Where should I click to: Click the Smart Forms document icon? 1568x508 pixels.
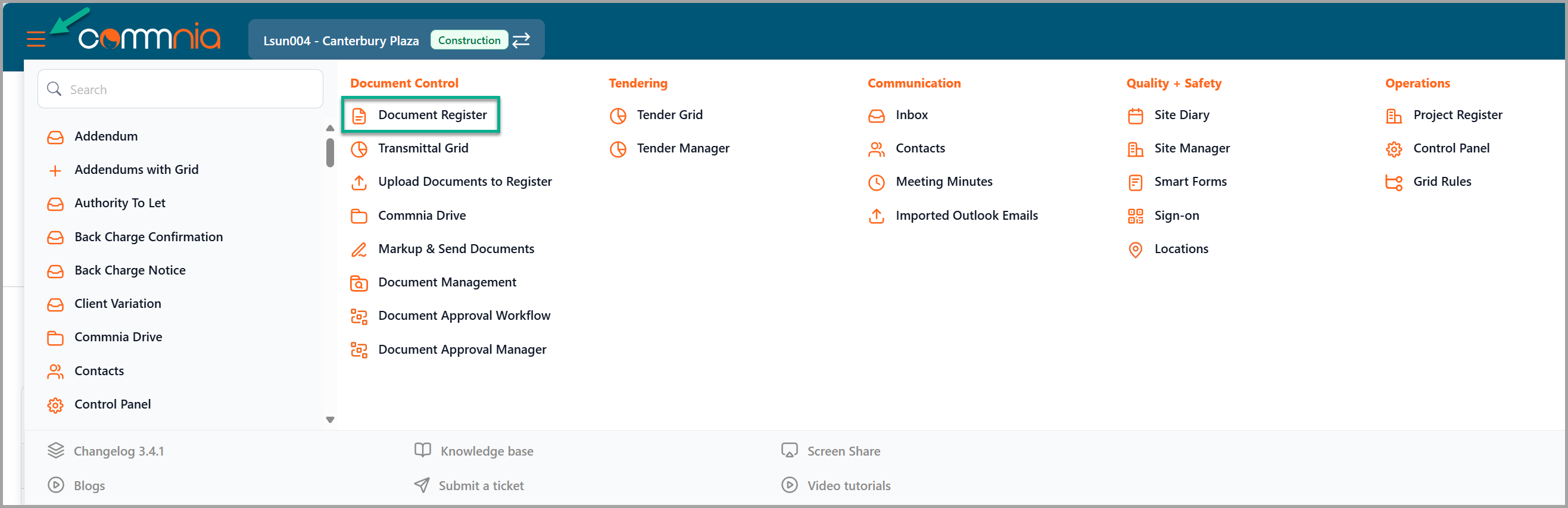coord(1135,182)
